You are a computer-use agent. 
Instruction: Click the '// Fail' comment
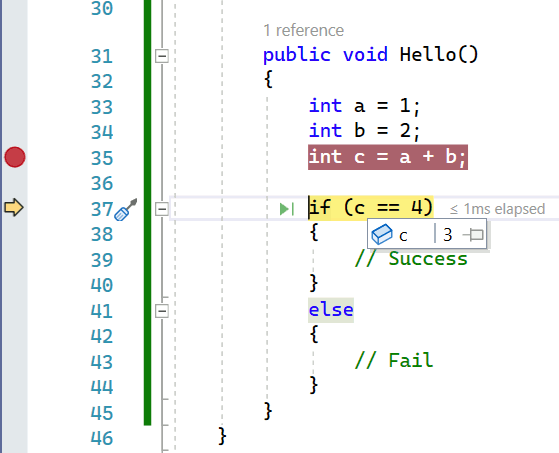[394, 360]
